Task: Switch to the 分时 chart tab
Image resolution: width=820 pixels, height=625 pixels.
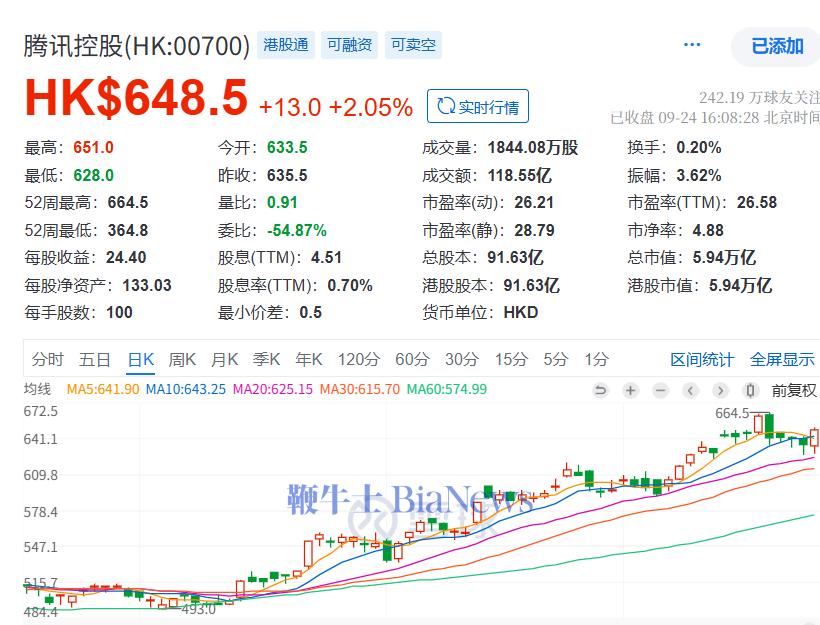Action: click(x=47, y=359)
